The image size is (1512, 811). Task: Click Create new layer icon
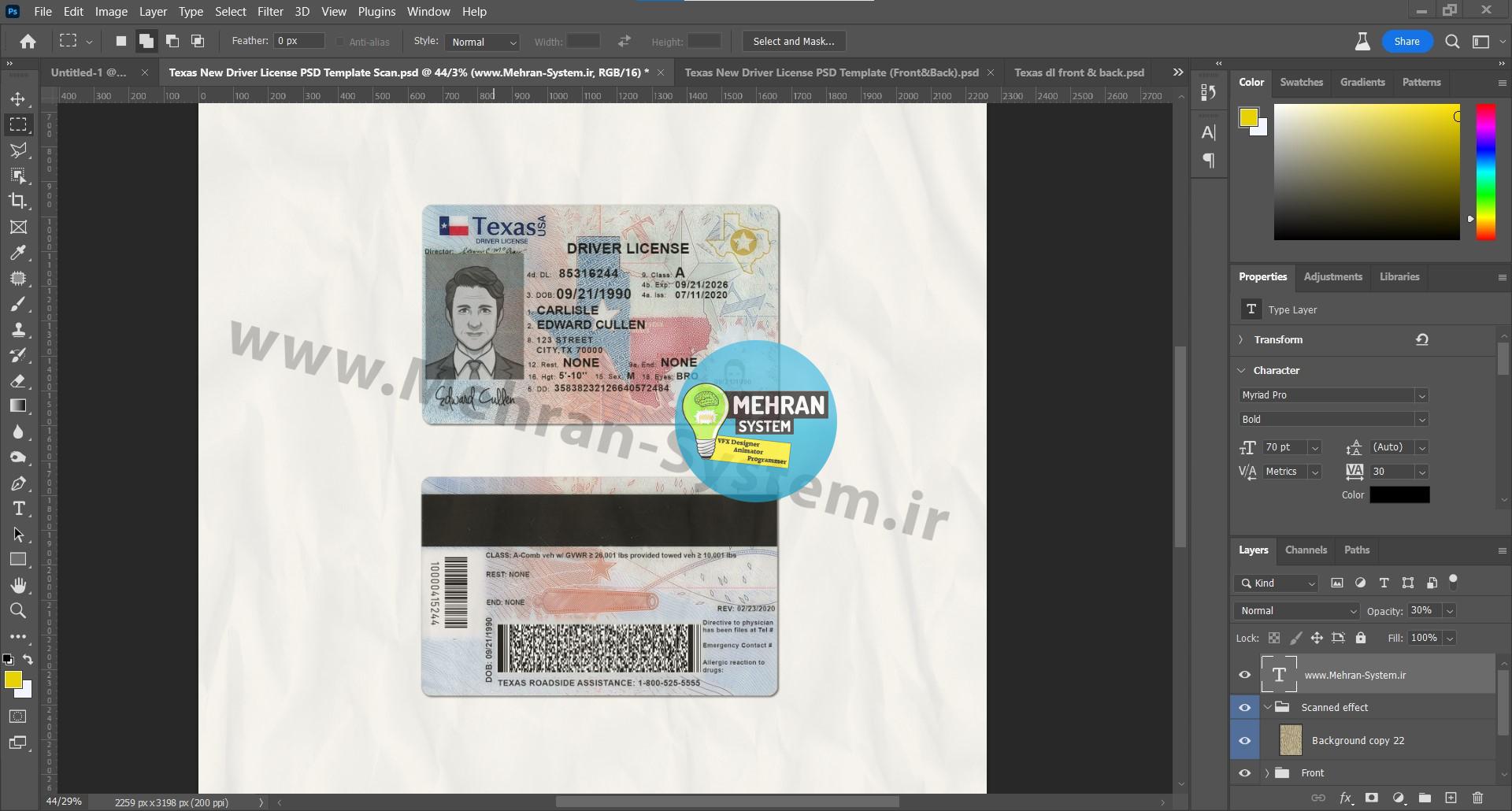[1451, 798]
